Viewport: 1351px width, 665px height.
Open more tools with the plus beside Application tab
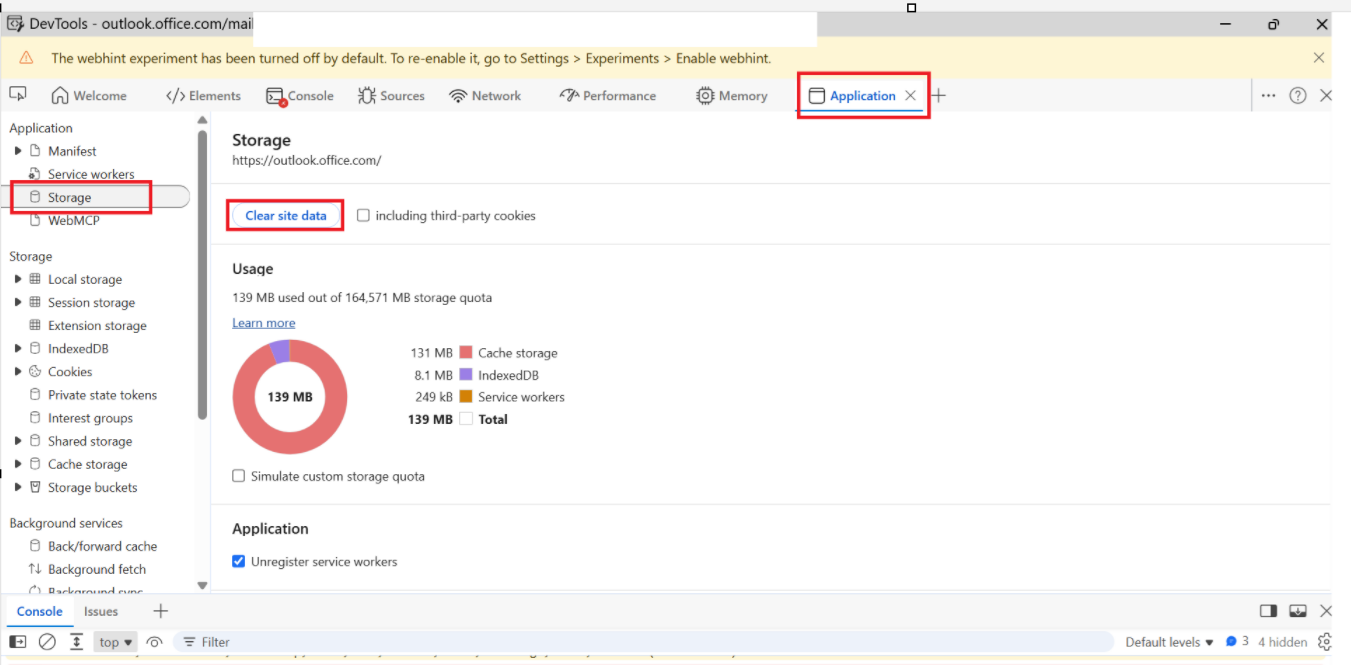pyautogui.click(x=939, y=96)
